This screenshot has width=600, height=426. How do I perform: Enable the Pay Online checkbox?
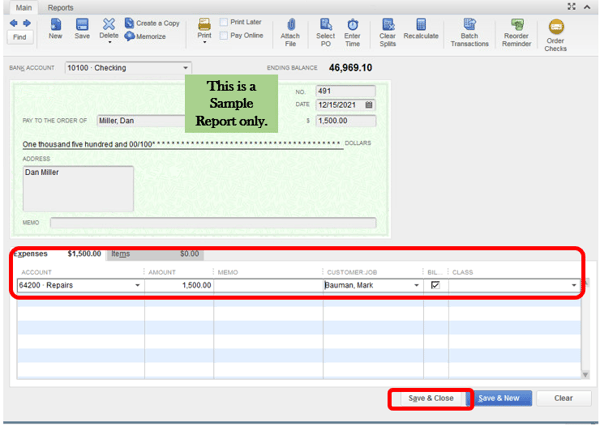[x=224, y=36]
